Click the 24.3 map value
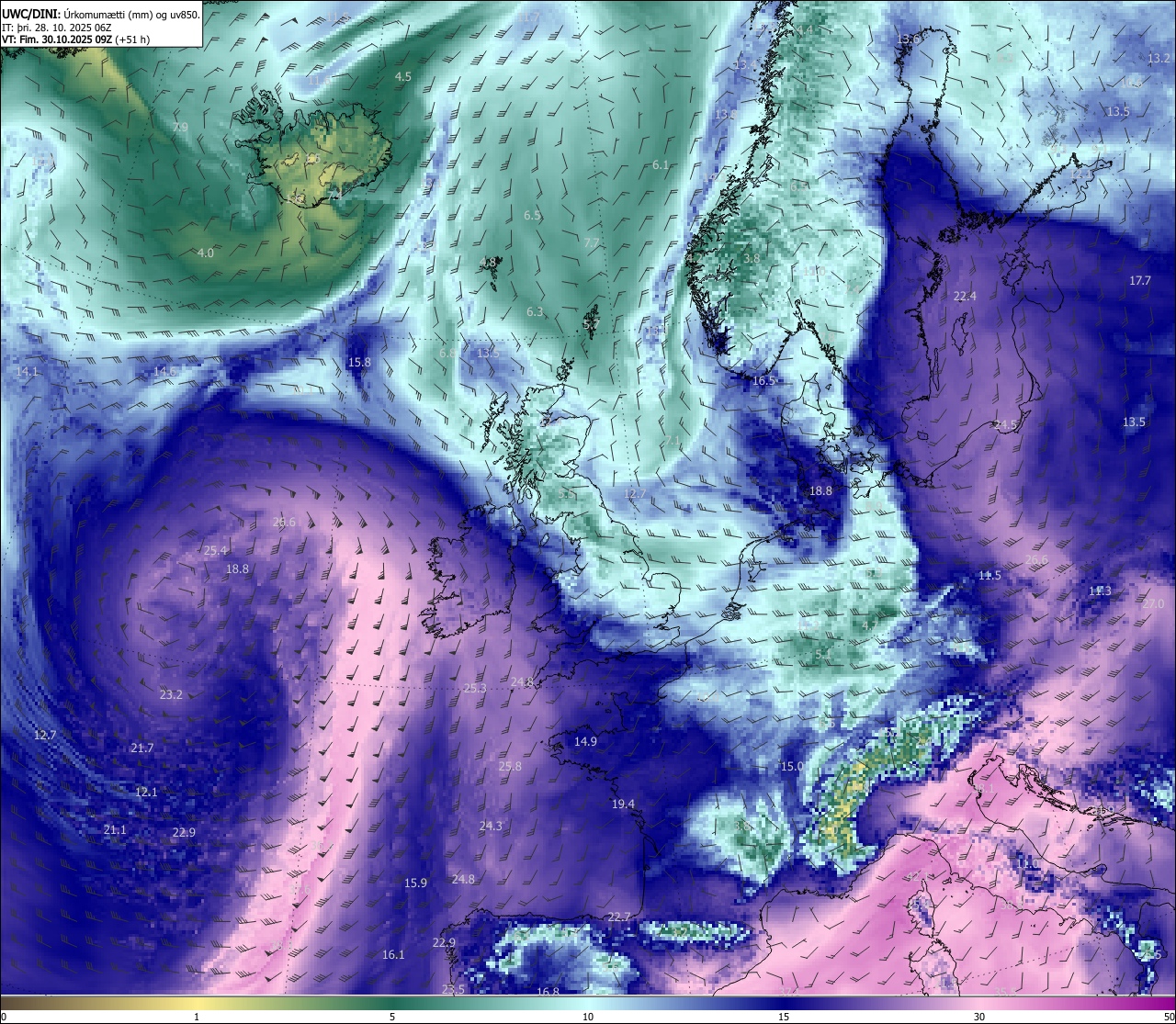Viewport: 1176px width, 1024px height. [491, 826]
